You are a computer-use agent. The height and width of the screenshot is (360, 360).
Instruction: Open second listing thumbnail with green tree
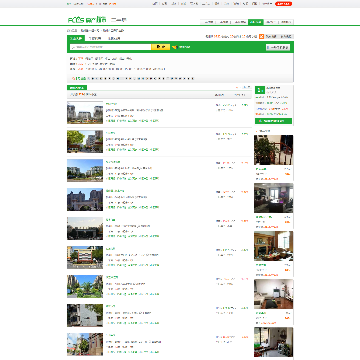point(85,141)
